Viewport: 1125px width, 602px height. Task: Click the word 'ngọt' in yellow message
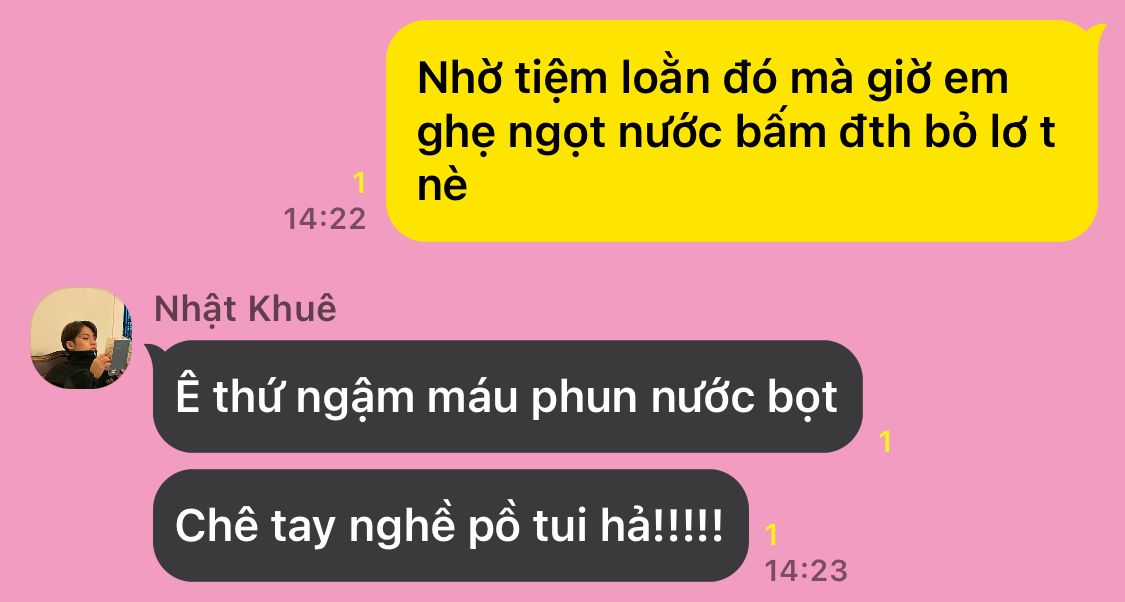557,135
